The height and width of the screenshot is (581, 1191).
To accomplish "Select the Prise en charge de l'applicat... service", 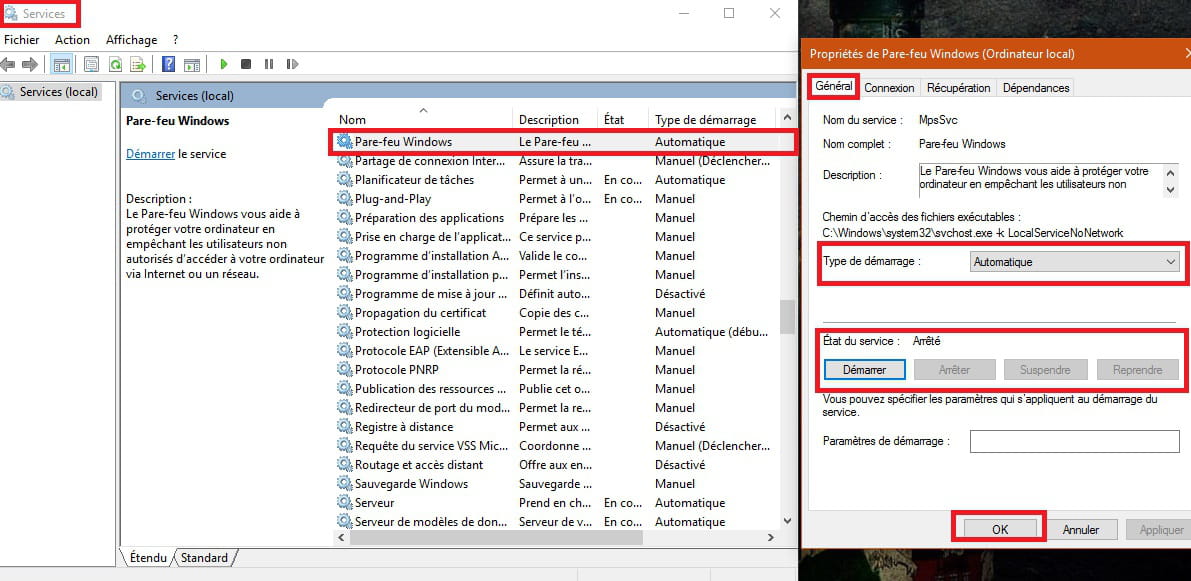I will [x=556, y=237].
